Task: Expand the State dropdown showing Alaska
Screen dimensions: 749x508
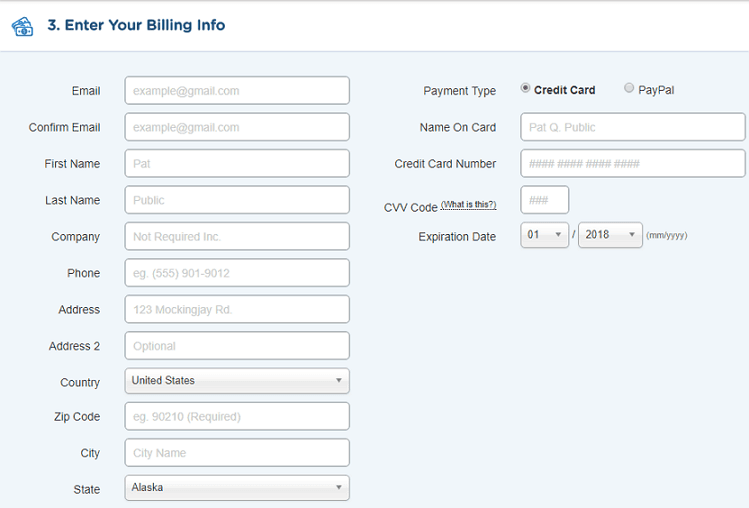Action: click(237, 487)
